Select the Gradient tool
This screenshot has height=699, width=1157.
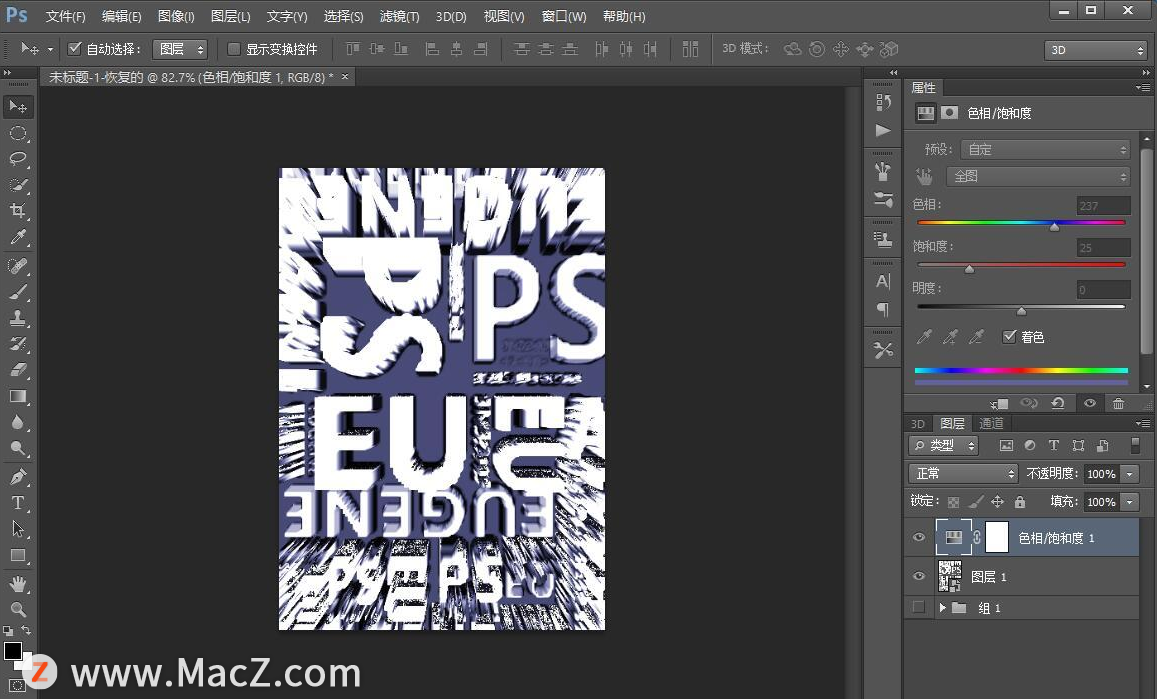tap(18, 396)
